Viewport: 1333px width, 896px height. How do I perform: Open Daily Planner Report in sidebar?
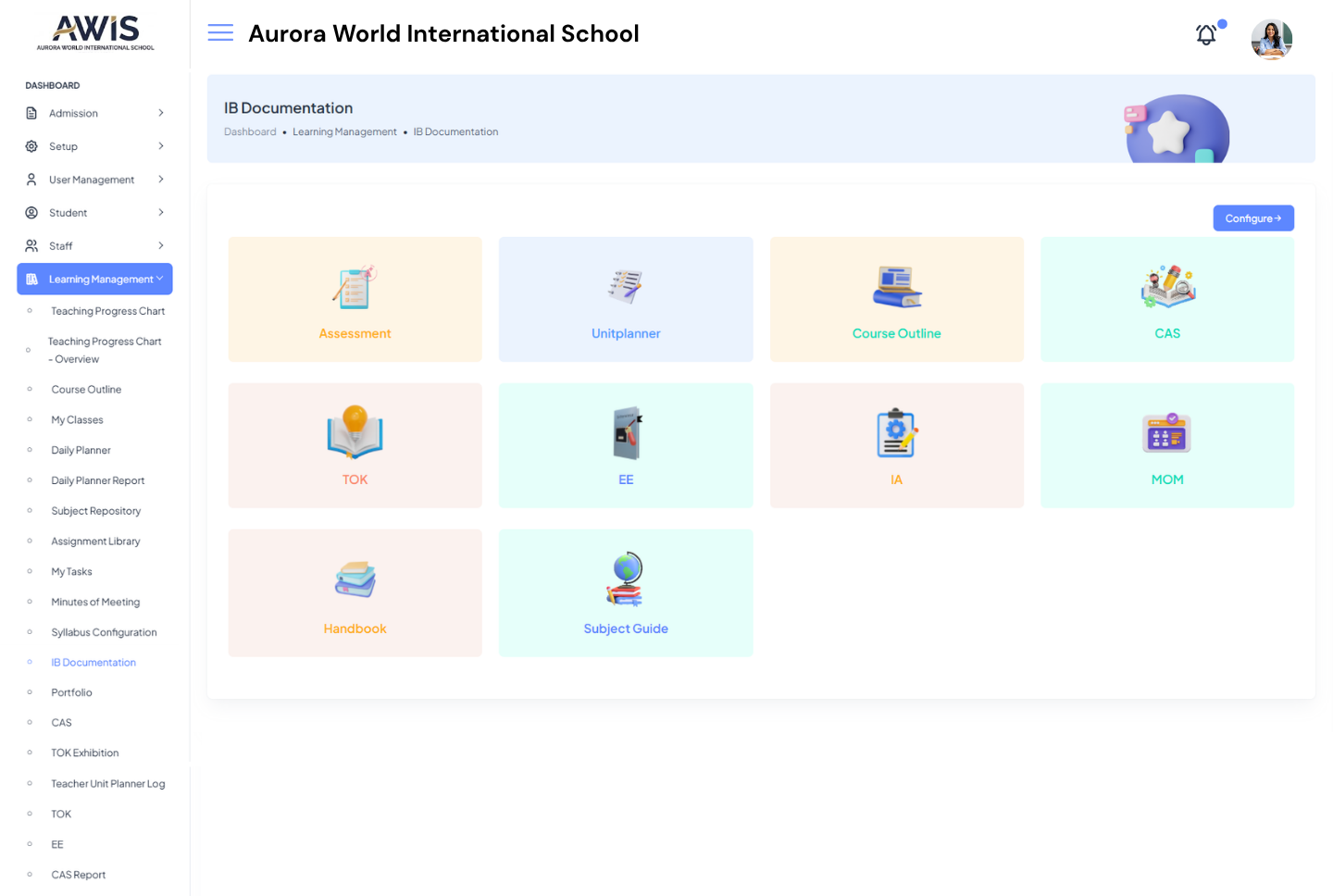(98, 480)
